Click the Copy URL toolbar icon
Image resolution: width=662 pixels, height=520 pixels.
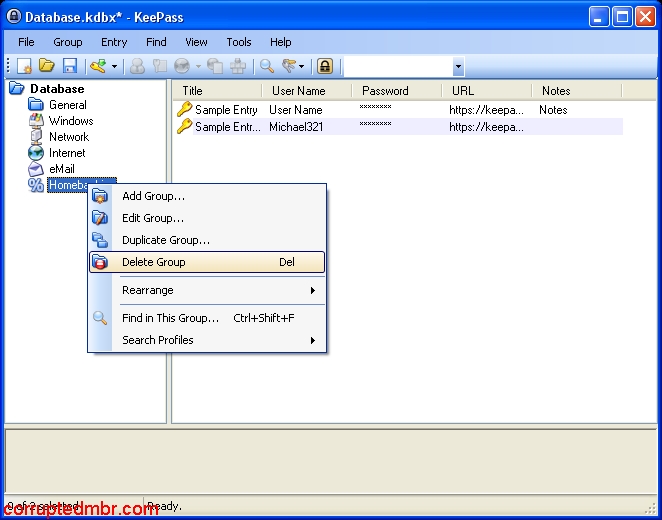[x=215, y=66]
